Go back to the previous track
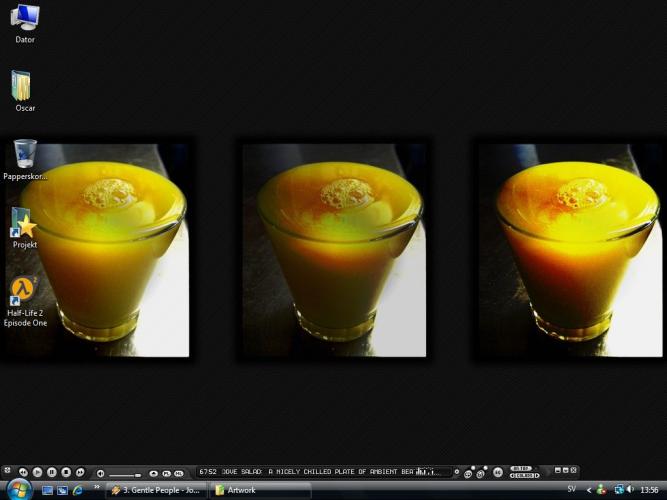Viewport: 667px width, 500px height. coord(23,471)
